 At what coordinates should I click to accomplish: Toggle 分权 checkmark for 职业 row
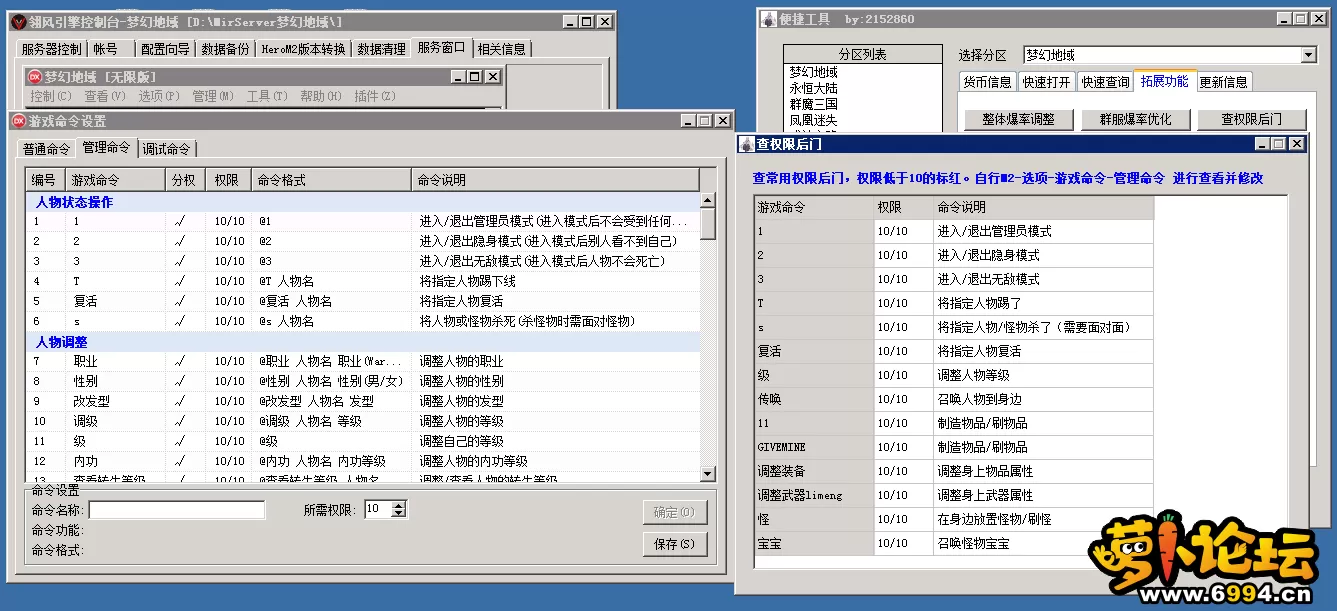click(179, 361)
